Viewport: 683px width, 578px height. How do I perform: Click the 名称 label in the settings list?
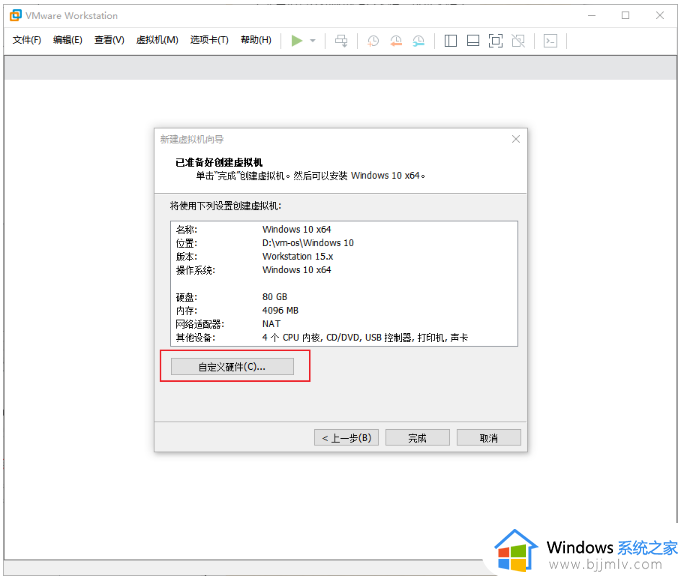point(186,230)
